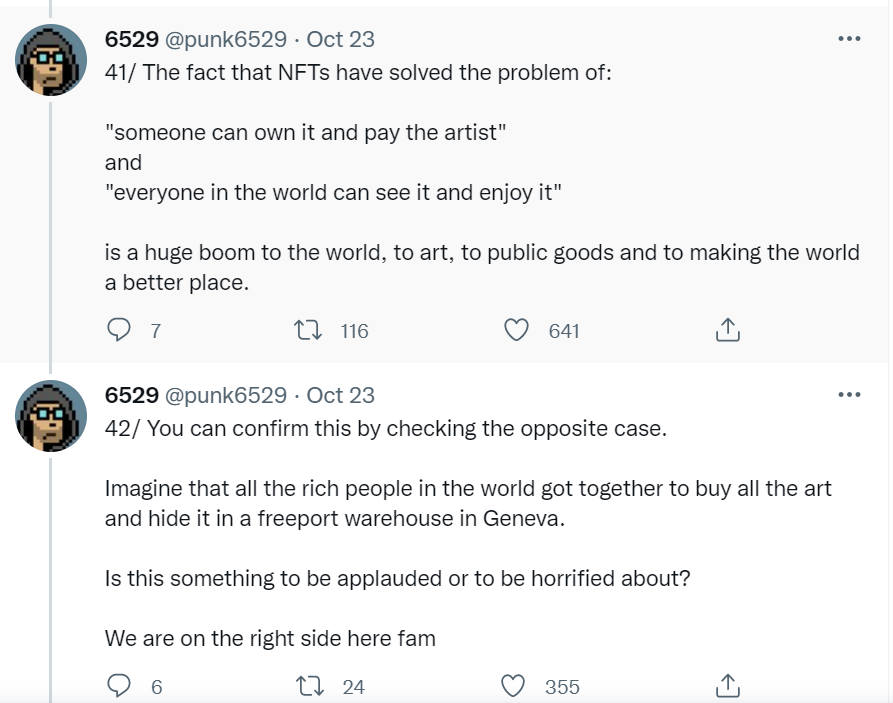Share tweet 41 via share icon
893x703 pixels.
728,330
